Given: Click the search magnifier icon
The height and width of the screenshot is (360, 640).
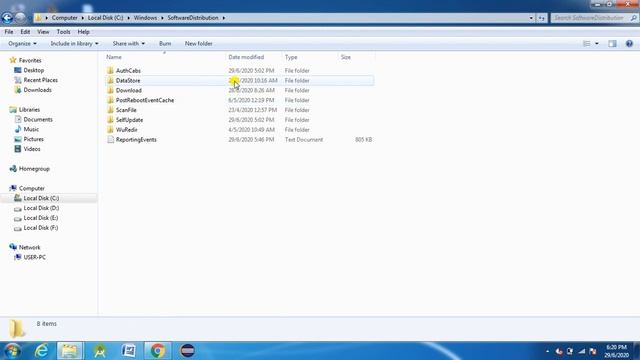Looking at the screenshot, I should coord(633,18).
